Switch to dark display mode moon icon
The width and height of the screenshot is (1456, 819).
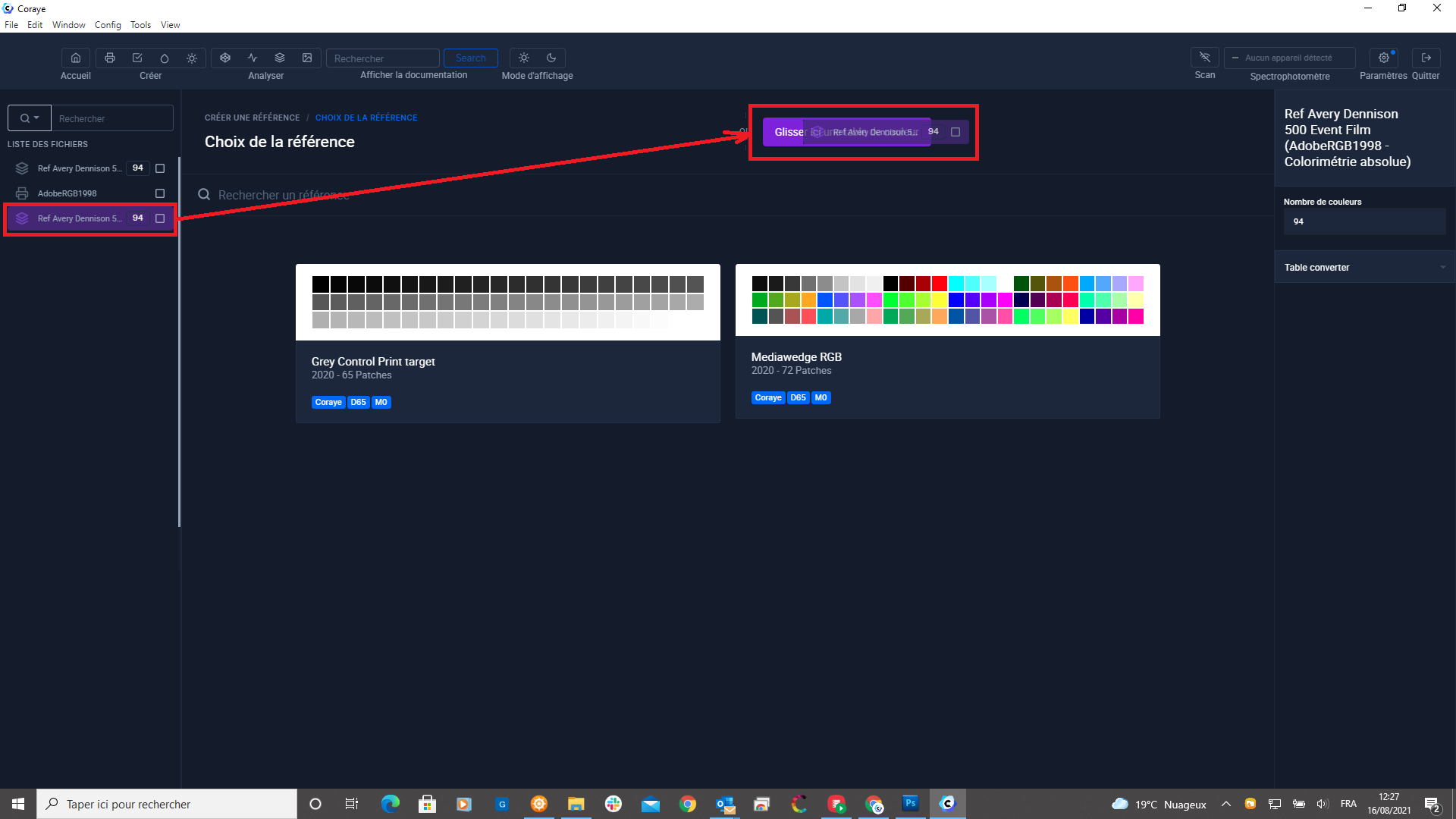coord(551,58)
